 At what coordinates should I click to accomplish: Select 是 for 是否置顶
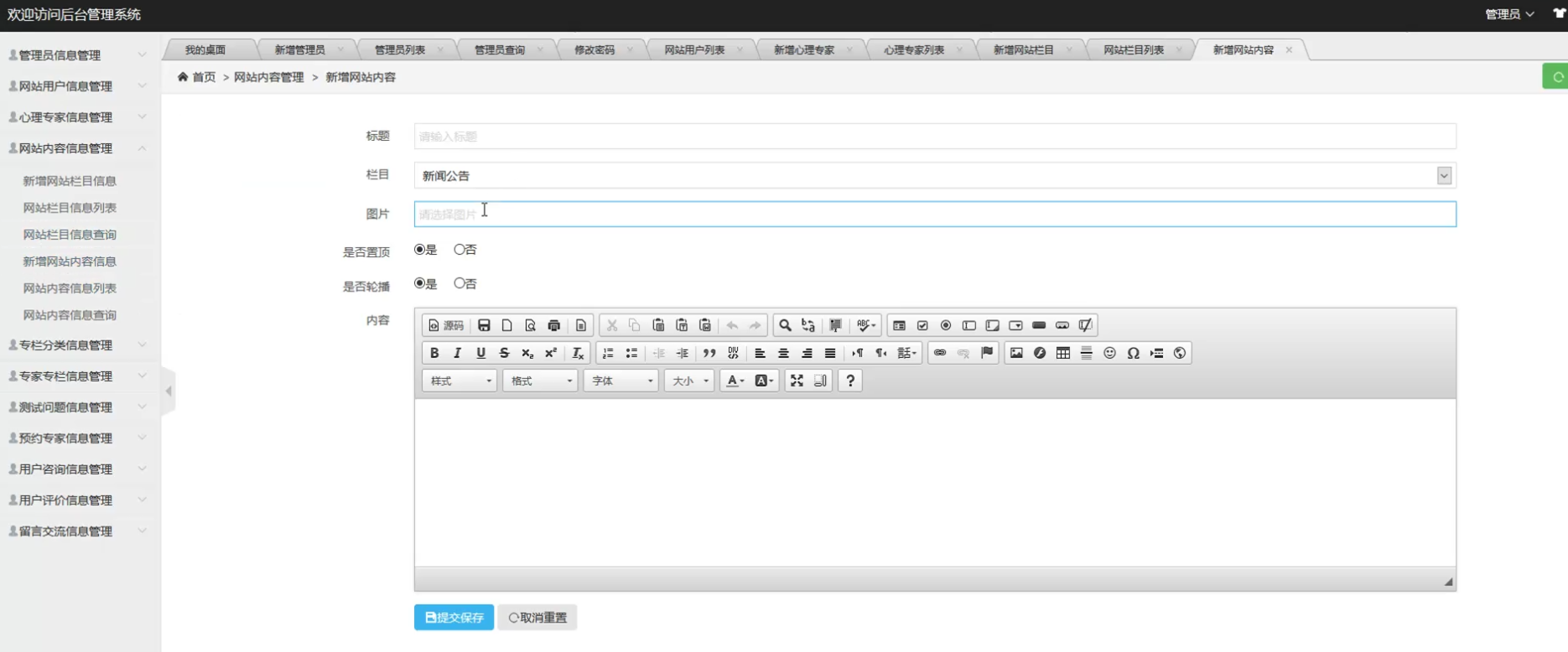tap(419, 249)
